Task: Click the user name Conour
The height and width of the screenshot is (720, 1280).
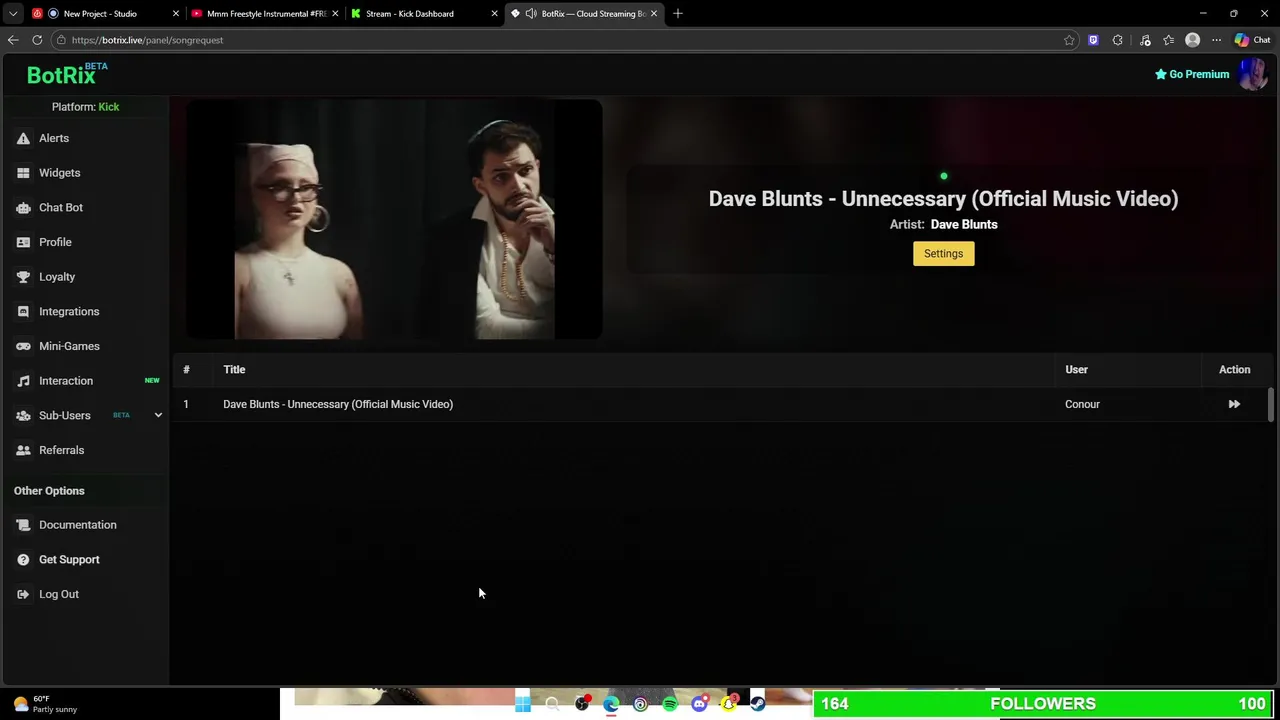Action: pos(1082,404)
